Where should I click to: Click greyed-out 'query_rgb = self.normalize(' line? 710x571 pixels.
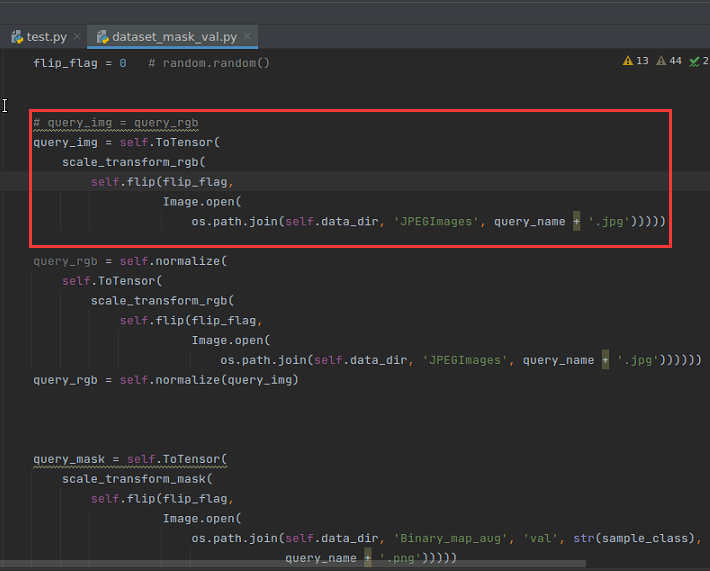click(x=130, y=261)
